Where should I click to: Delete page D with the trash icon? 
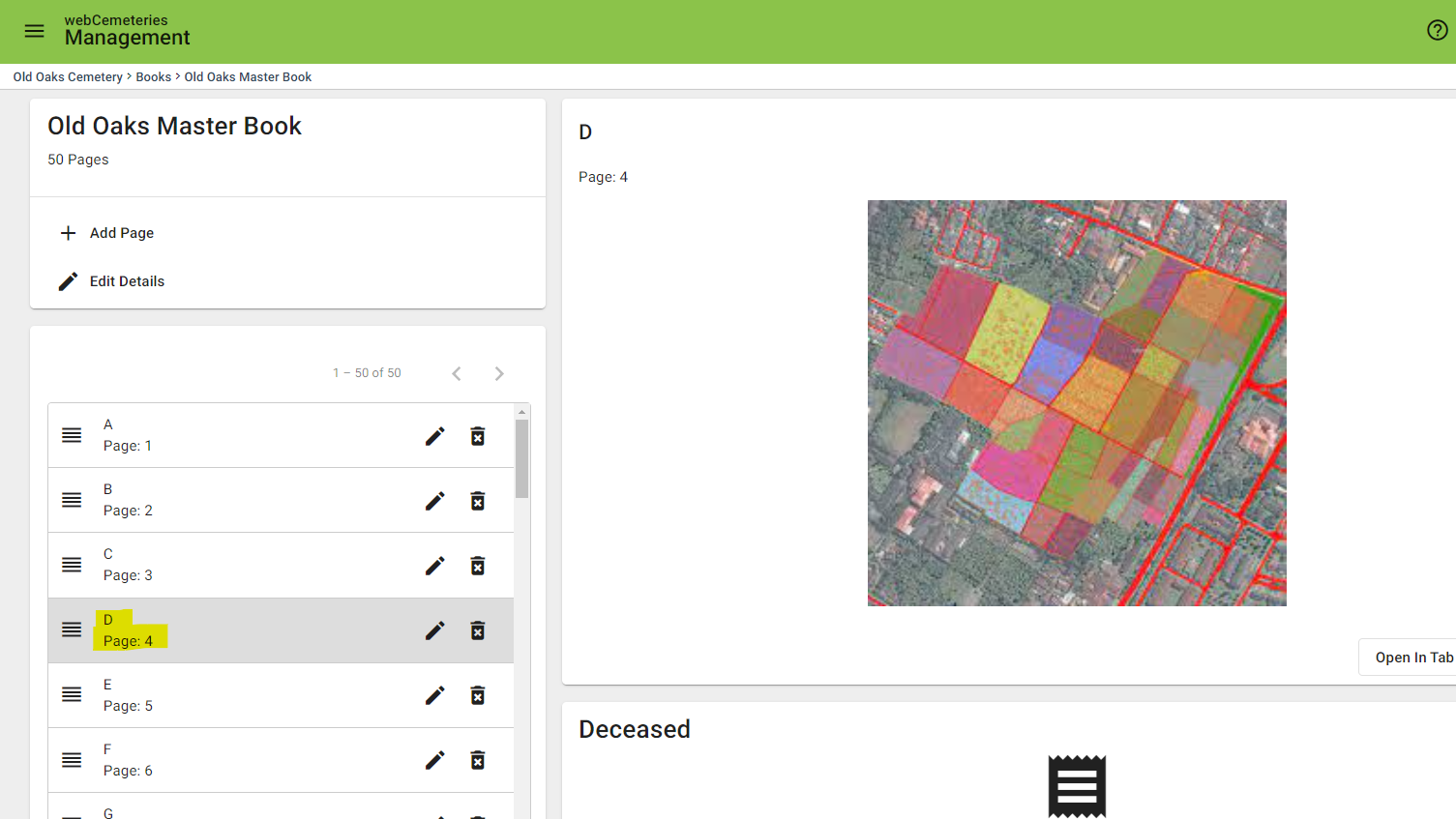pyautogui.click(x=478, y=630)
